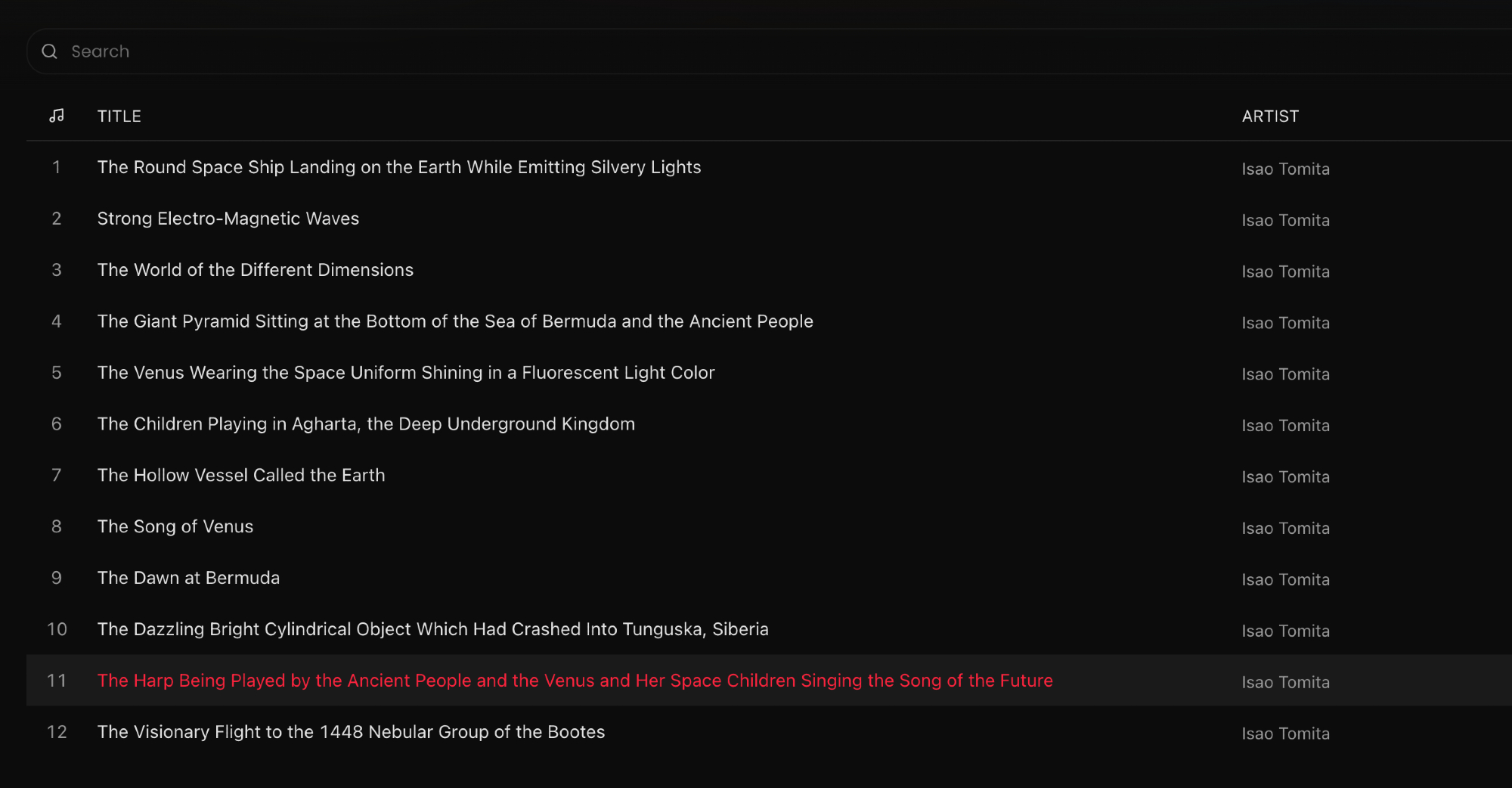1512x788 pixels.
Task: Click the highlighted red Harp track title
Action: [x=575, y=681]
